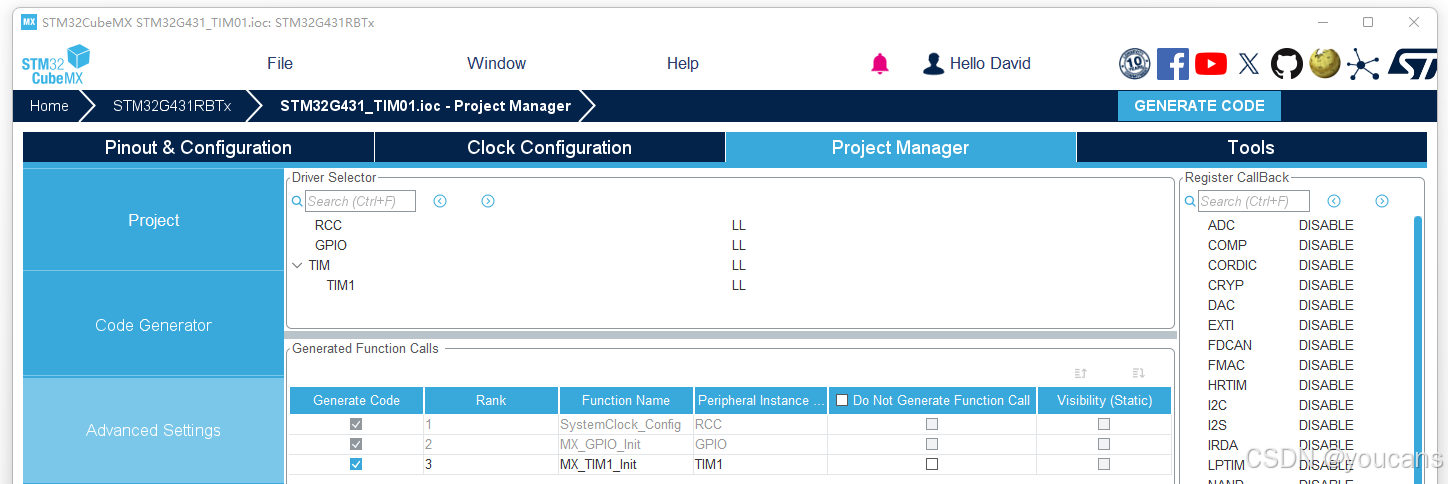Check Do Not Generate Function Call for SystemClock_Config
Viewport: 1448px width, 484px height.
(x=932, y=424)
